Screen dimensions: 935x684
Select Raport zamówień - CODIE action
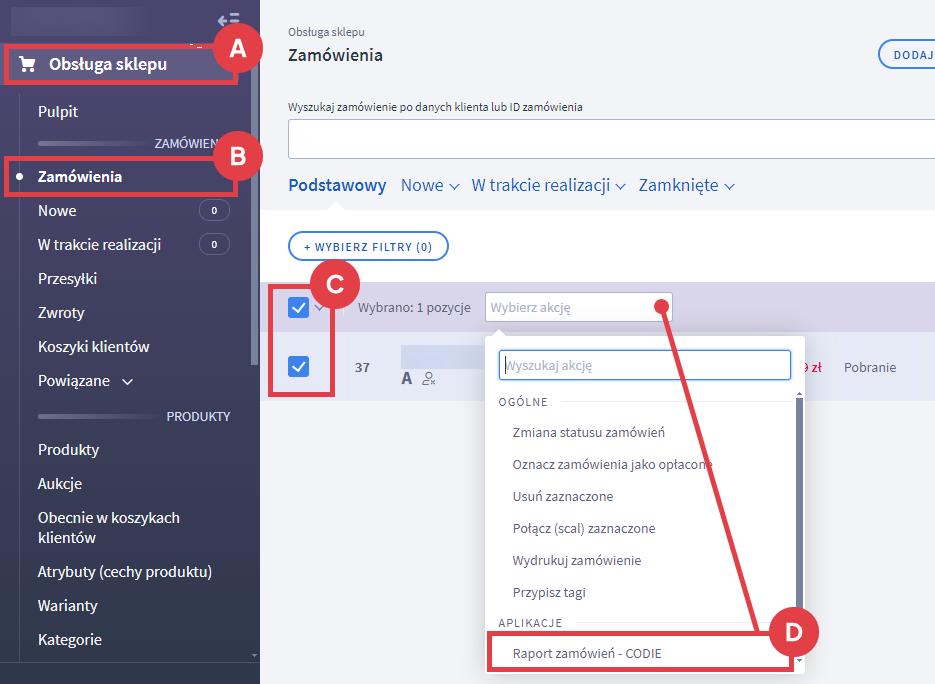coord(587,654)
